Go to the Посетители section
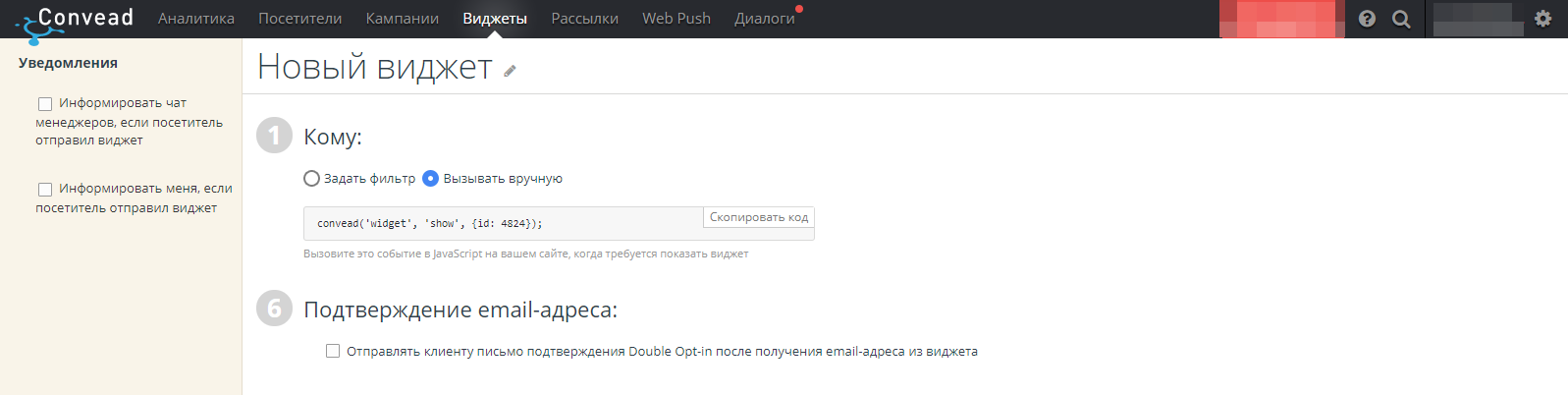Screen dimensions: 1568x395 tap(300, 19)
